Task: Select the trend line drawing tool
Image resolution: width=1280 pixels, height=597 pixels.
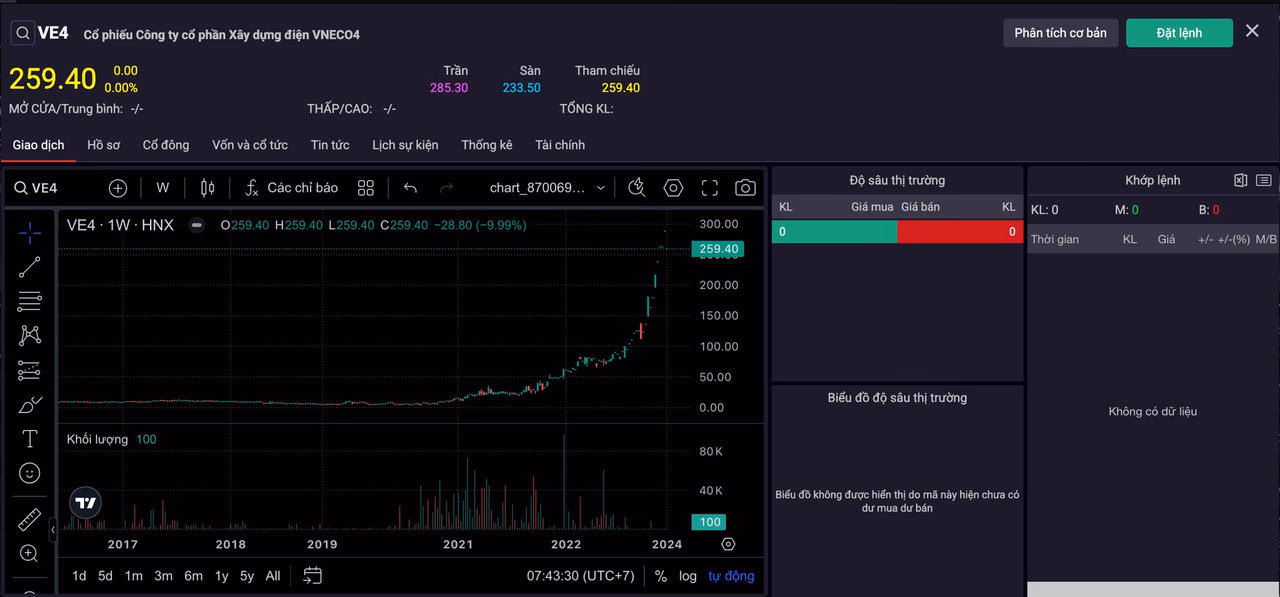Action: pyautogui.click(x=30, y=267)
